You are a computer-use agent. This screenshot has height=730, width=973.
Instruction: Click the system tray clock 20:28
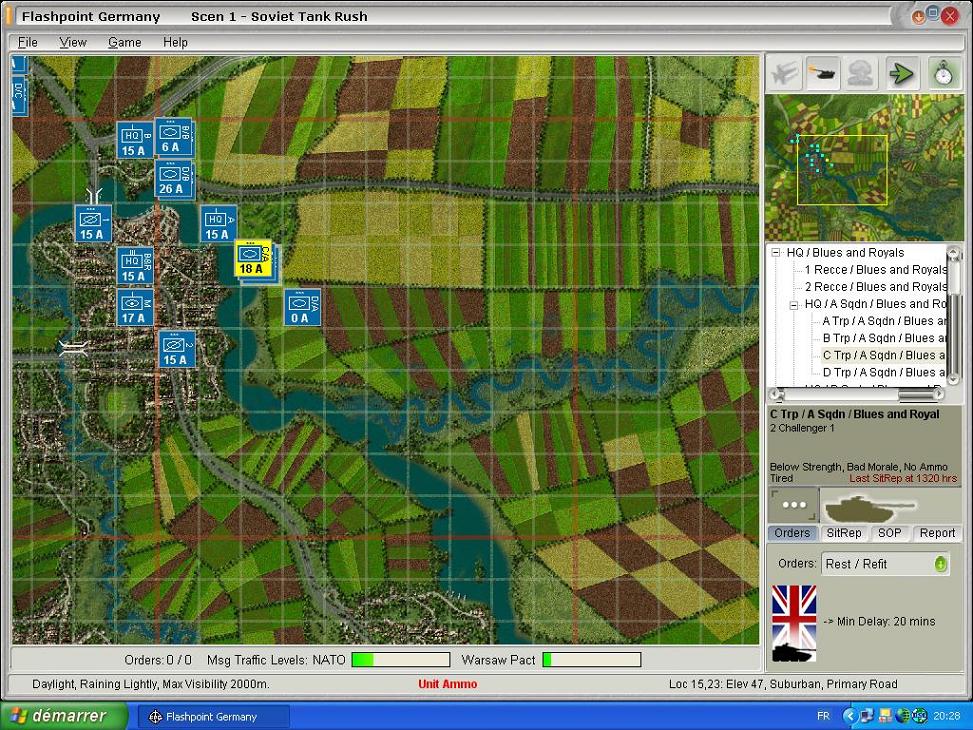pyautogui.click(x=946, y=716)
